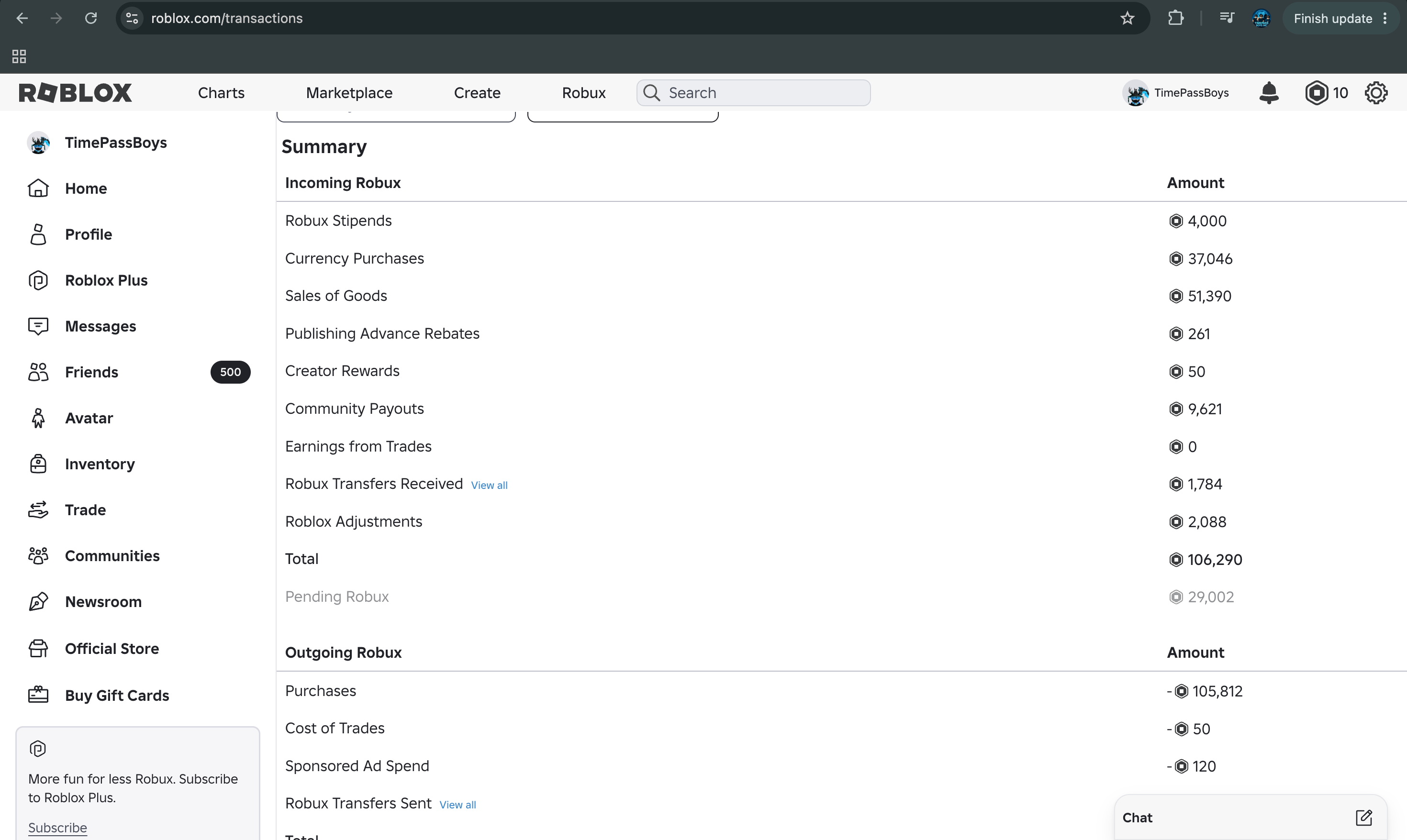Open the browser extensions puzzle icon
This screenshot has height=840, width=1407.
click(x=1176, y=18)
